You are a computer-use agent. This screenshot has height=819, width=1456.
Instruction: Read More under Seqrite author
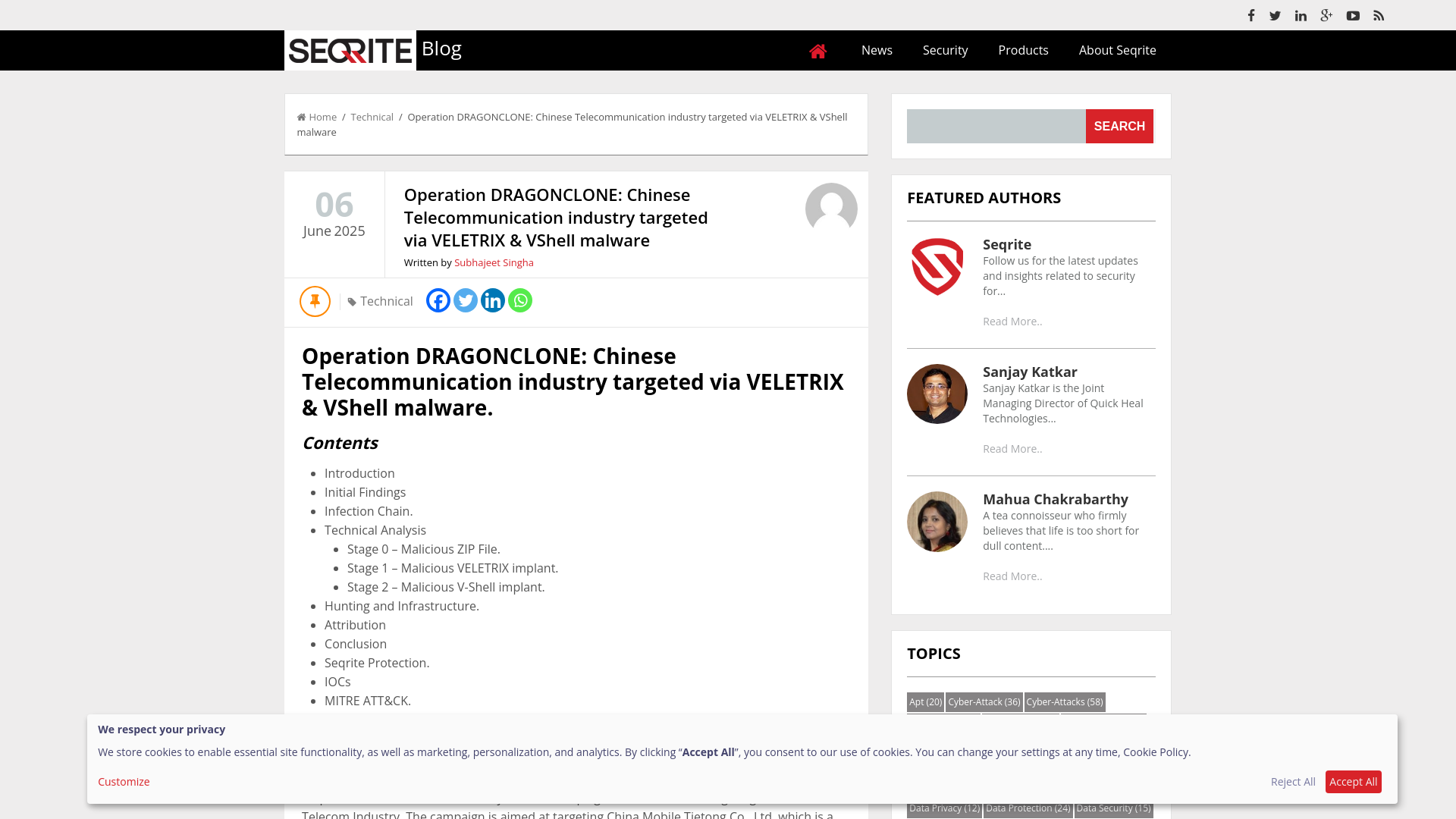click(x=1012, y=322)
